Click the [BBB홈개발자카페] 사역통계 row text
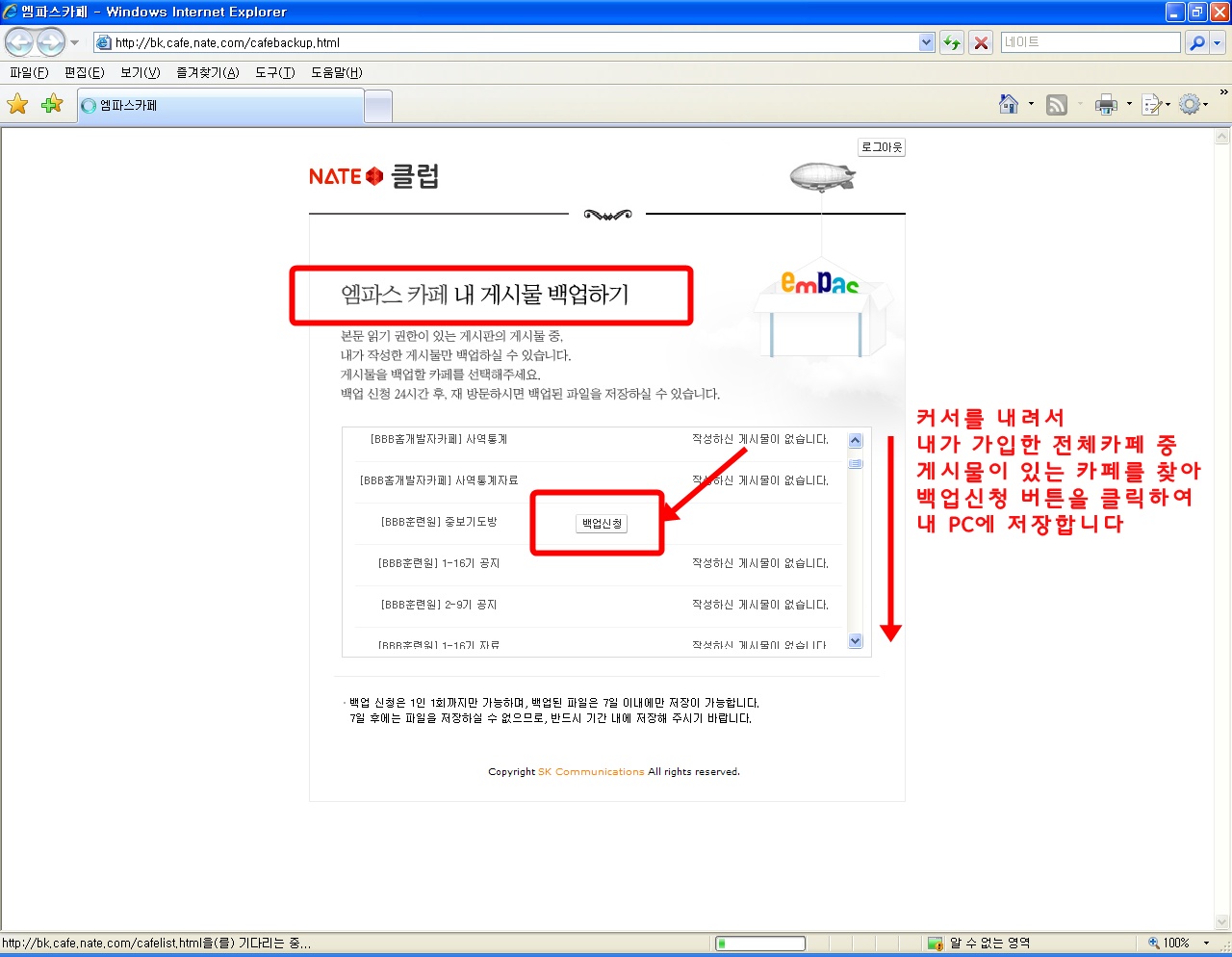The height and width of the screenshot is (957, 1232). coord(439,439)
